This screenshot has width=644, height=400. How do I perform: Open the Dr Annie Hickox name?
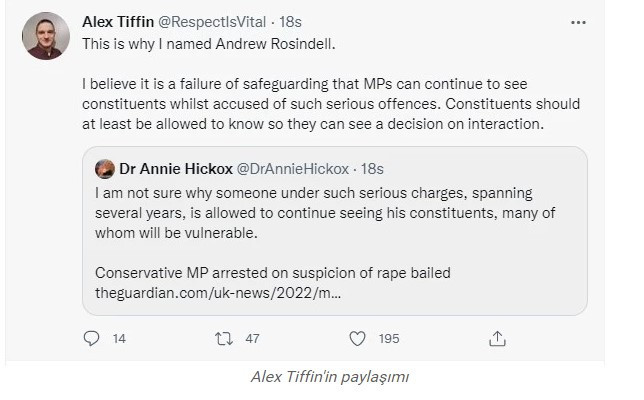[x=174, y=169]
